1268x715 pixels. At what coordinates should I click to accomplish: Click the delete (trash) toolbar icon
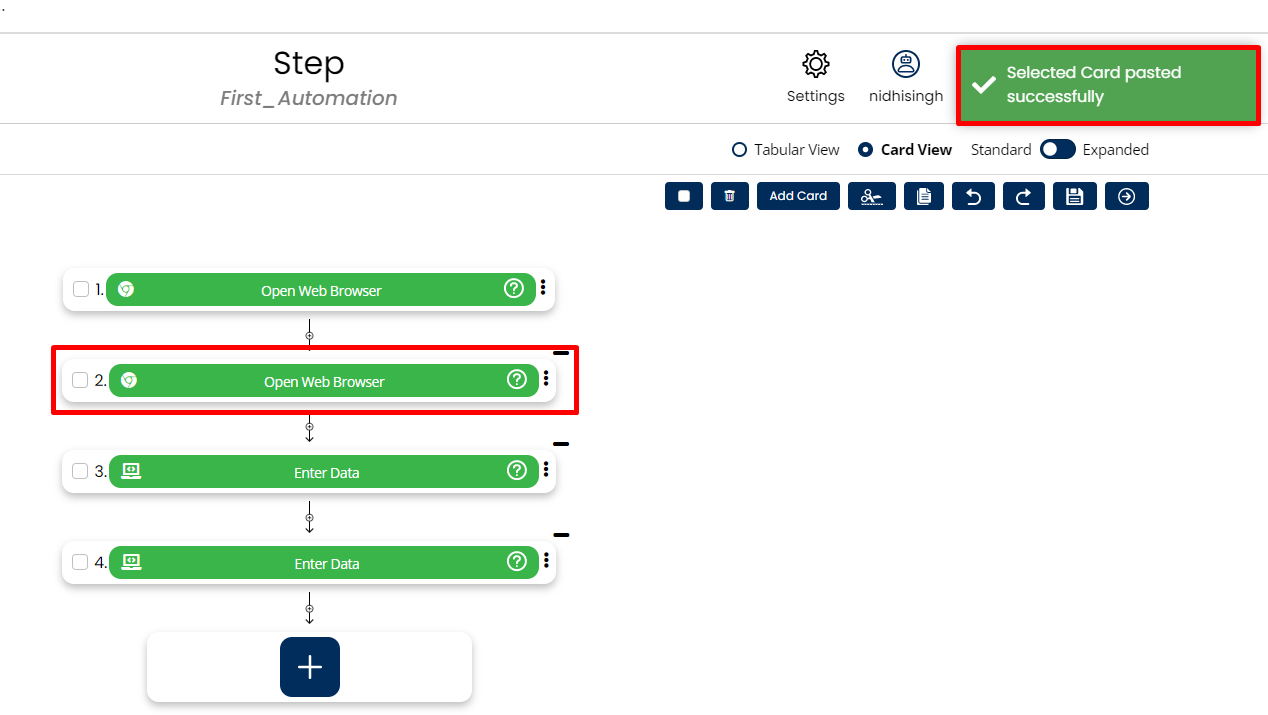pyautogui.click(x=730, y=196)
